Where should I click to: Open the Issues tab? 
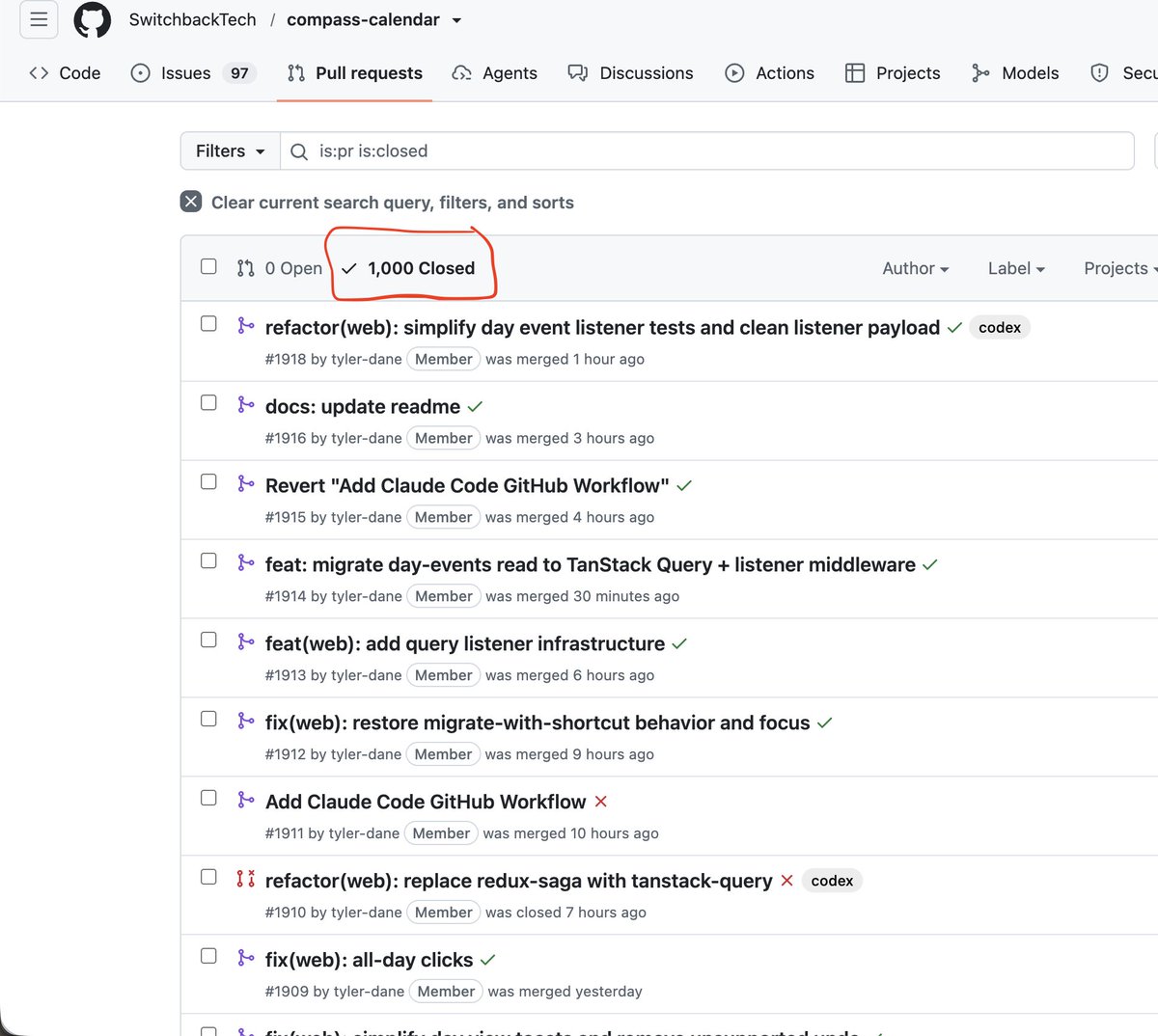[x=194, y=73]
